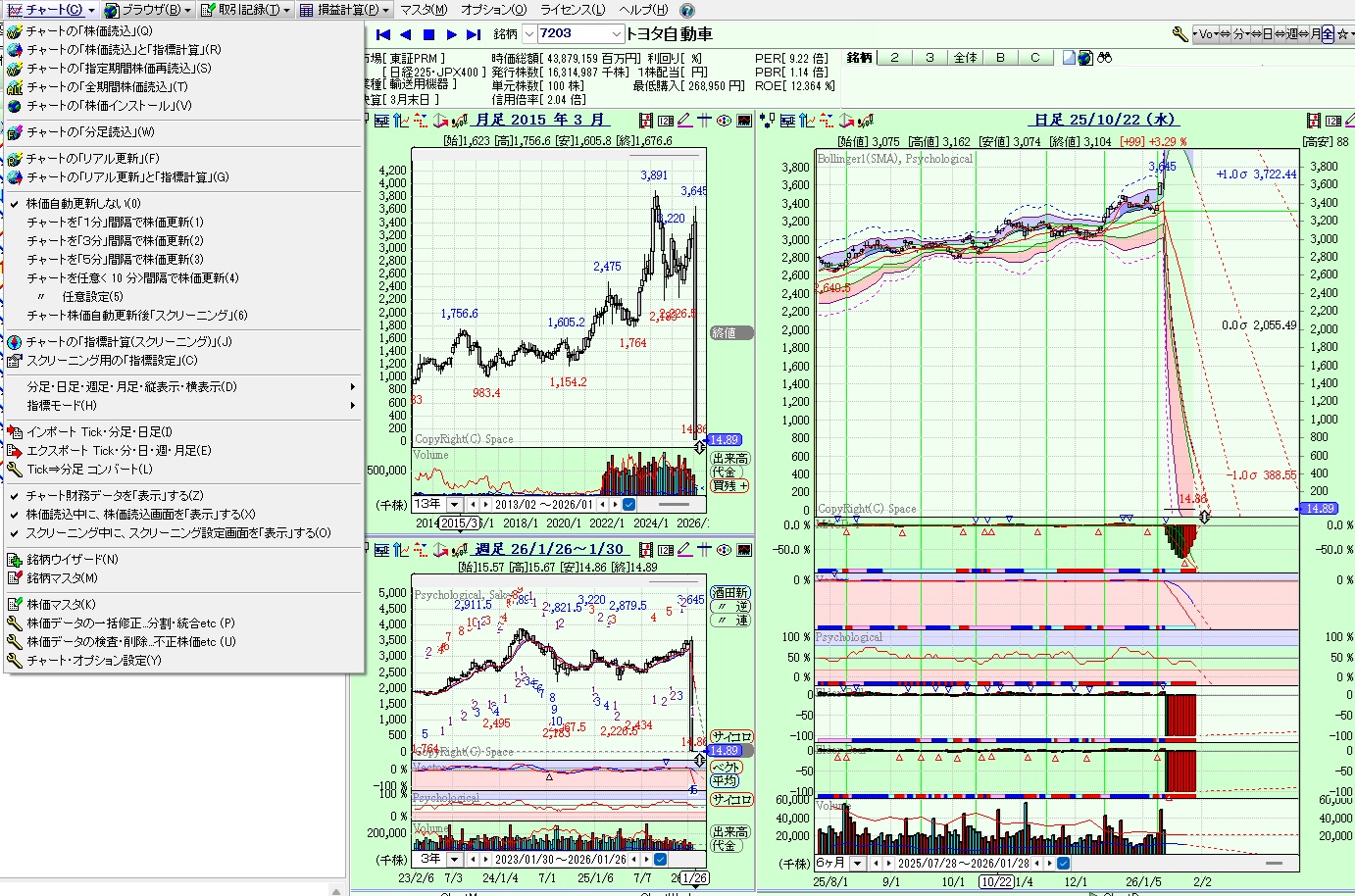This screenshot has width=1355, height=896.
Task: Toggle チャート財務データを「表示」する option
Action: (115, 496)
